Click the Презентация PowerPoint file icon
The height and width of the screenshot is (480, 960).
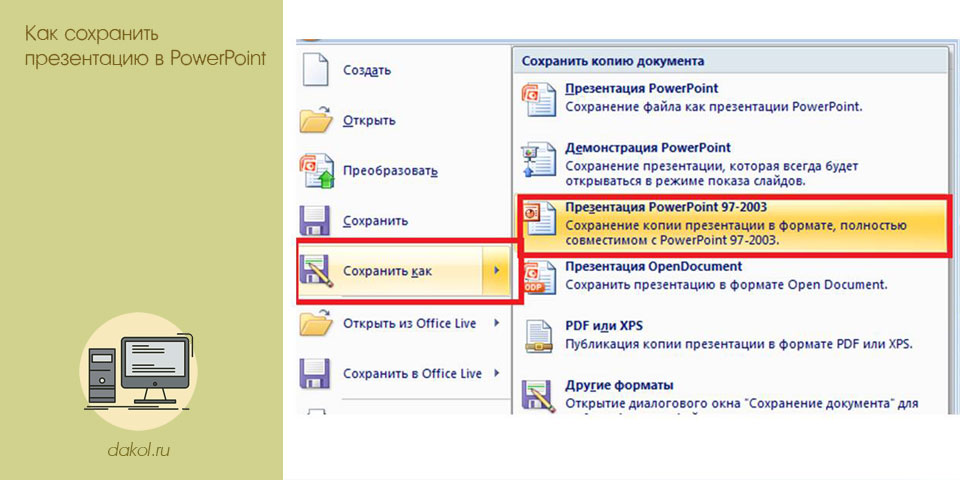pyautogui.click(x=539, y=99)
